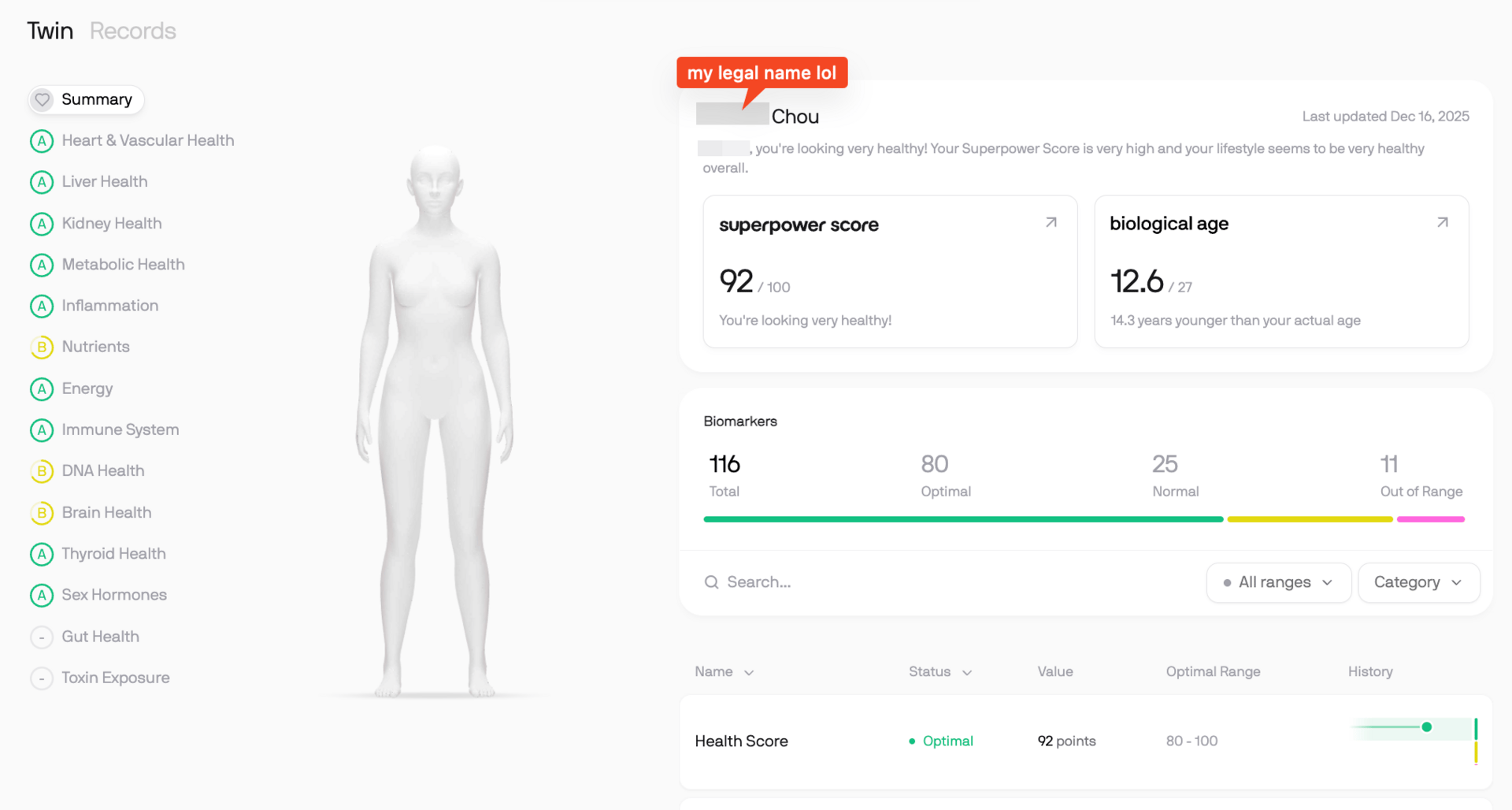Click the B grade badge for DNA Health
Image resolution: width=1512 pixels, height=810 pixels.
pos(42,471)
